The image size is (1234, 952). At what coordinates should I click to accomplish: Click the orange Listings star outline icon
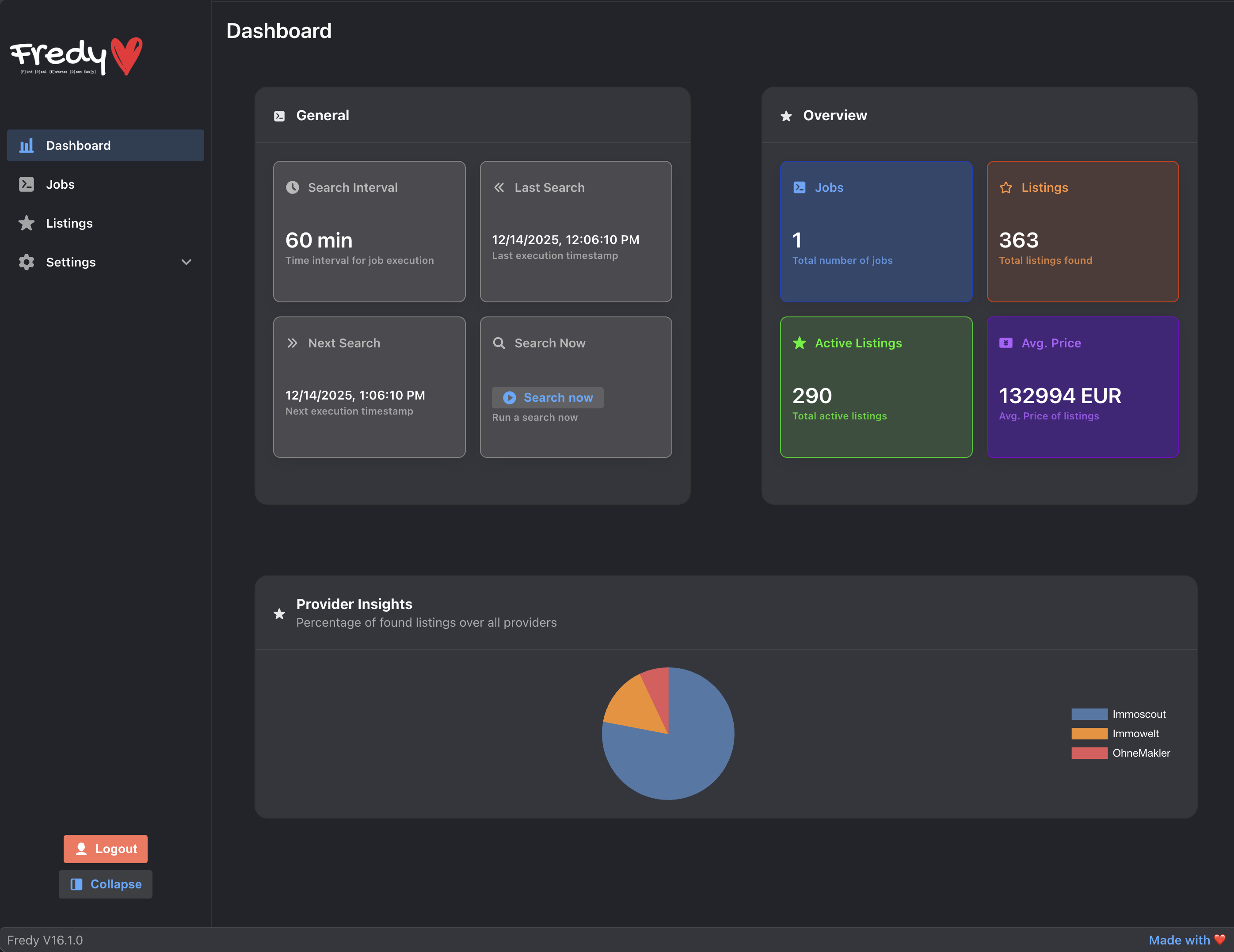pos(1006,187)
